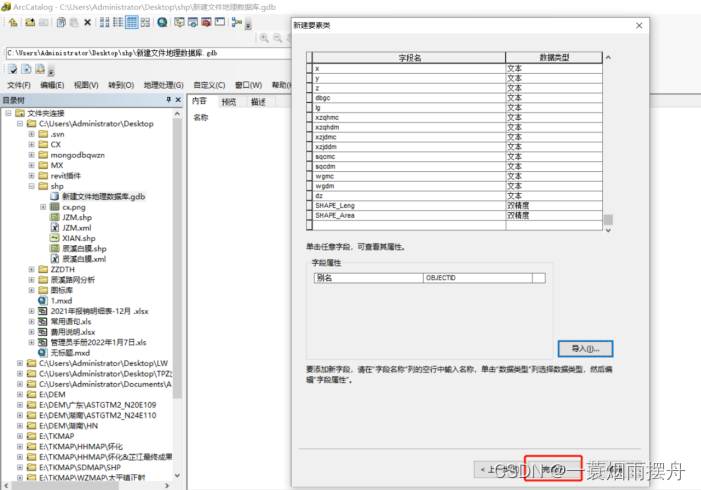The image size is (701, 490).
Task: Open the ArcToolbox window (red toolbox icon)
Action: pyautogui.click(x=206, y=22)
